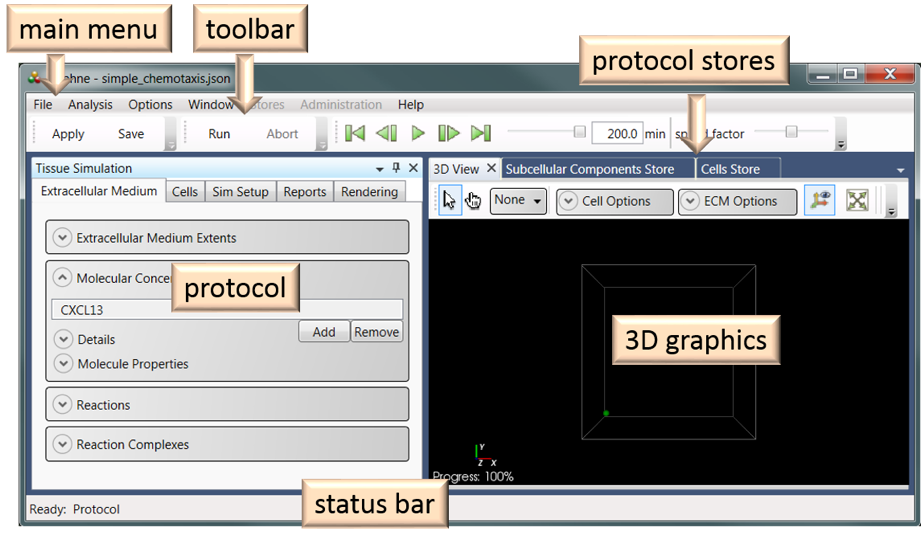Open the playback toolbar overflow handle

point(841,134)
